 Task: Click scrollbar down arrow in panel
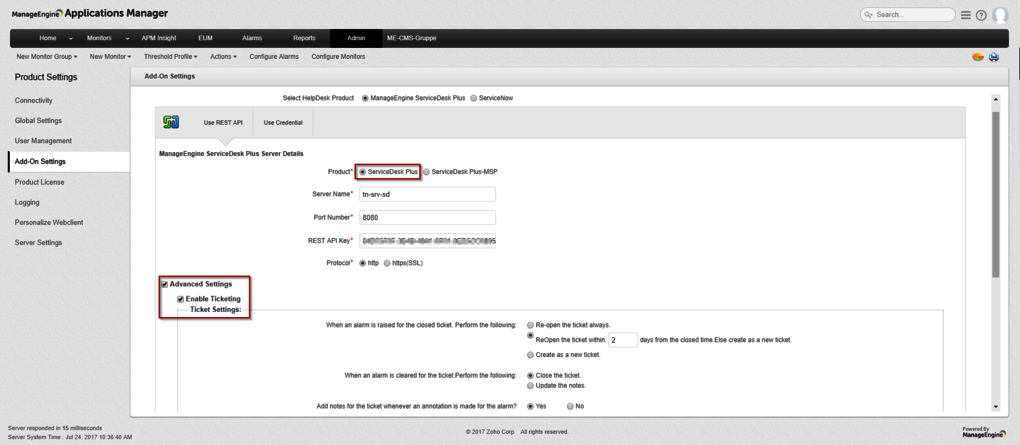[995, 407]
